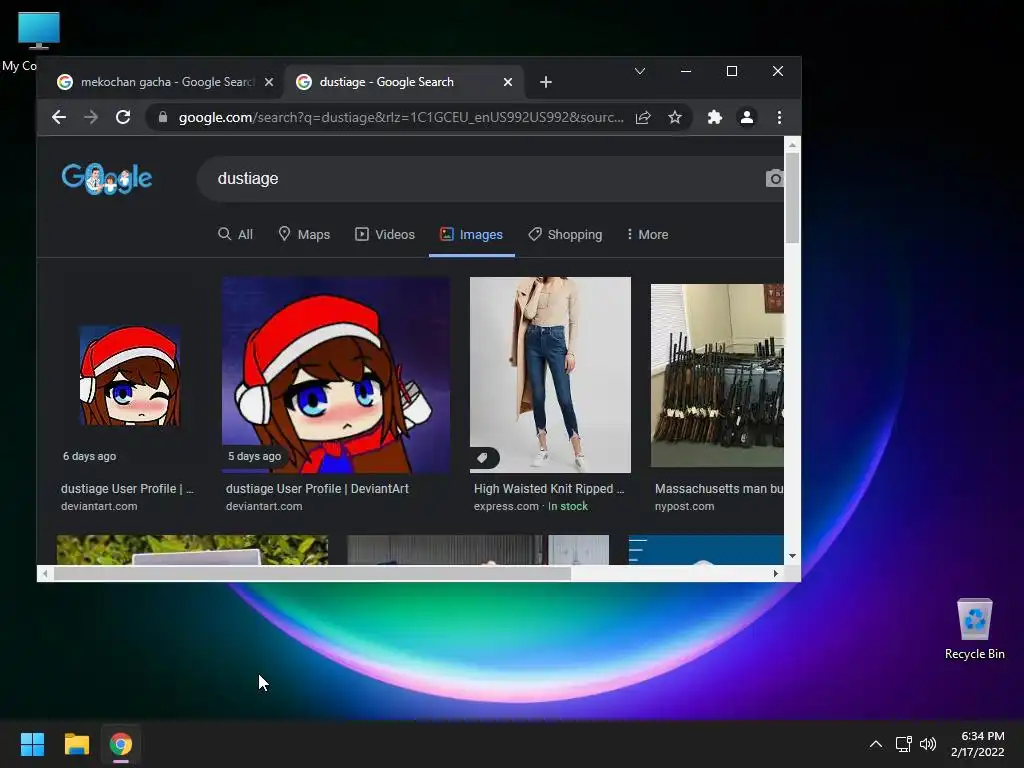The height and width of the screenshot is (768, 1024).
Task: Switch to Videos results tab
Action: click(x=385, y=234)
